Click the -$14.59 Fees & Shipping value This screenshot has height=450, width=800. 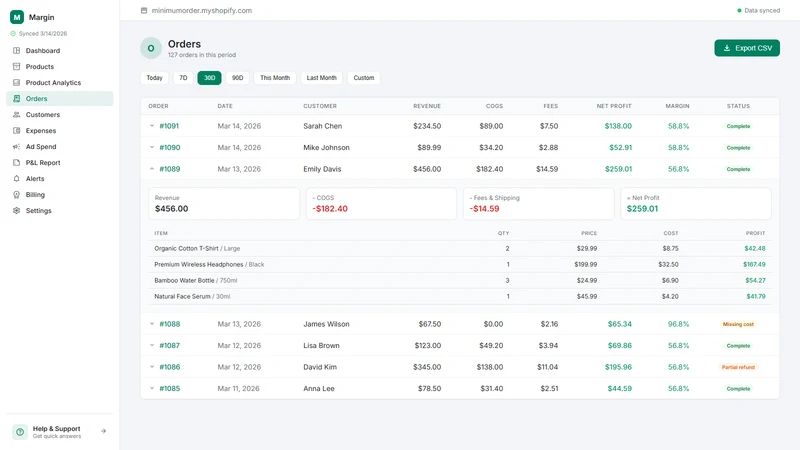484,209
